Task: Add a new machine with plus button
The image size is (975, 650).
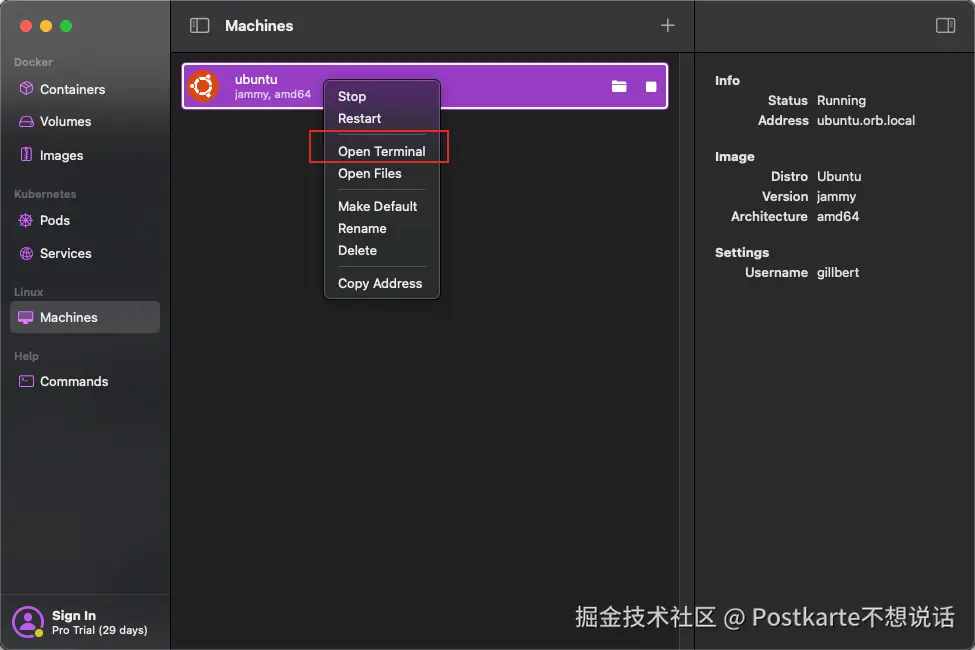Action: [x=667, y=26]
